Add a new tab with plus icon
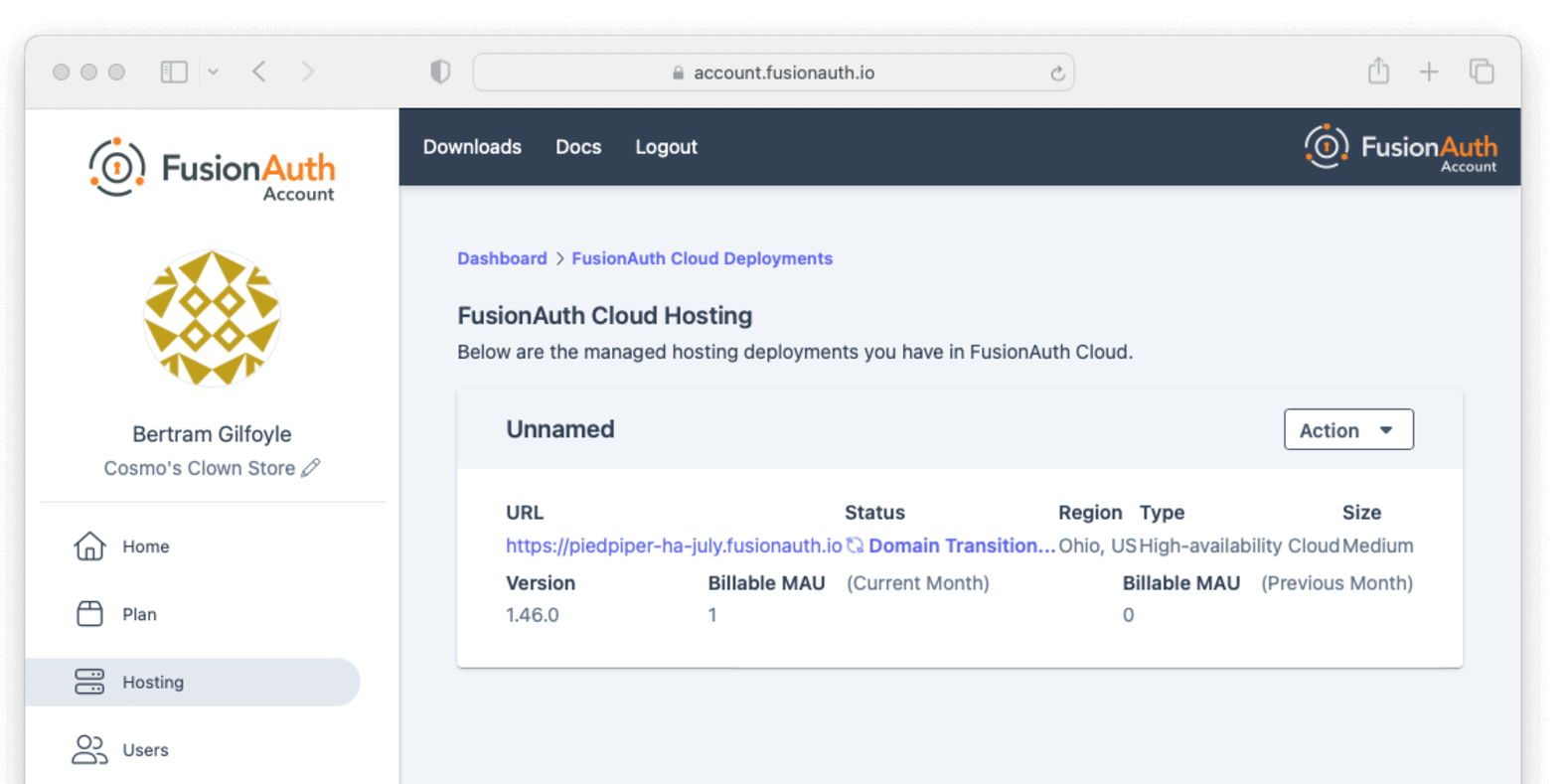This screenshot has width=1568, height=784. (x=1429, y=72)
